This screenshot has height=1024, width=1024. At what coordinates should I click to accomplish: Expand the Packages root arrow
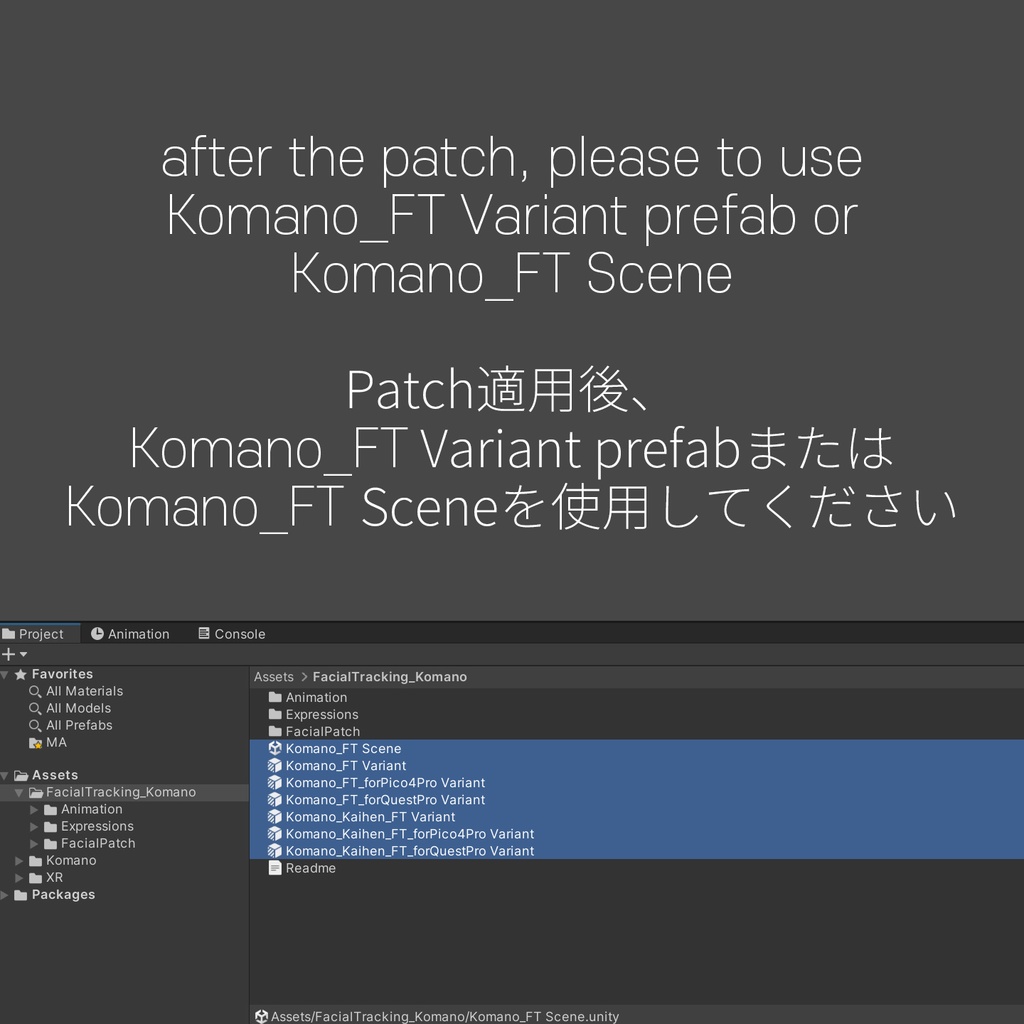pos(5,895)
